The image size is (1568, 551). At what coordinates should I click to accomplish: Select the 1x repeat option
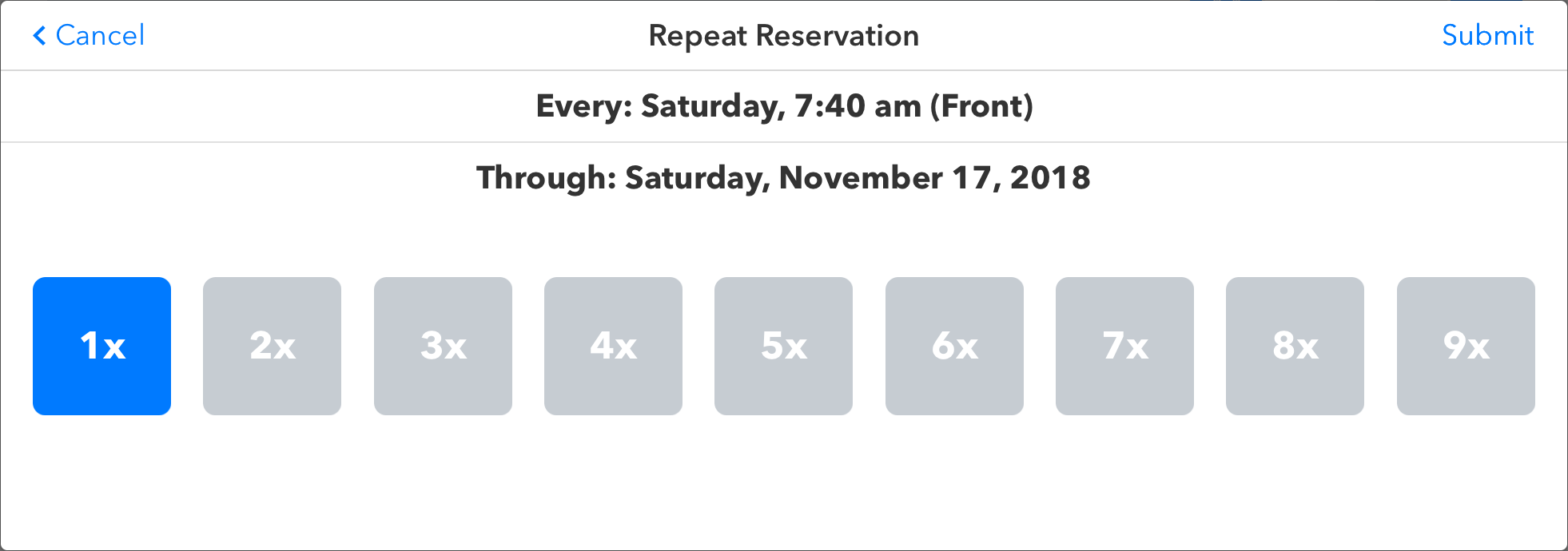(x=101, y=346)
